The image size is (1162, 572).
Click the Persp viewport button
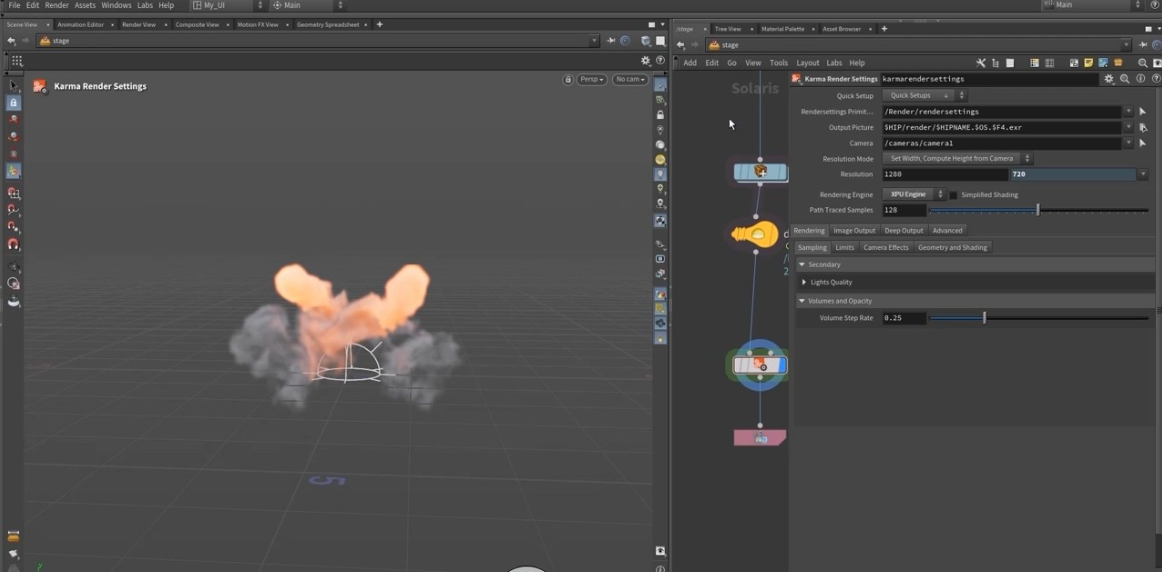click(x=591, y=79)
